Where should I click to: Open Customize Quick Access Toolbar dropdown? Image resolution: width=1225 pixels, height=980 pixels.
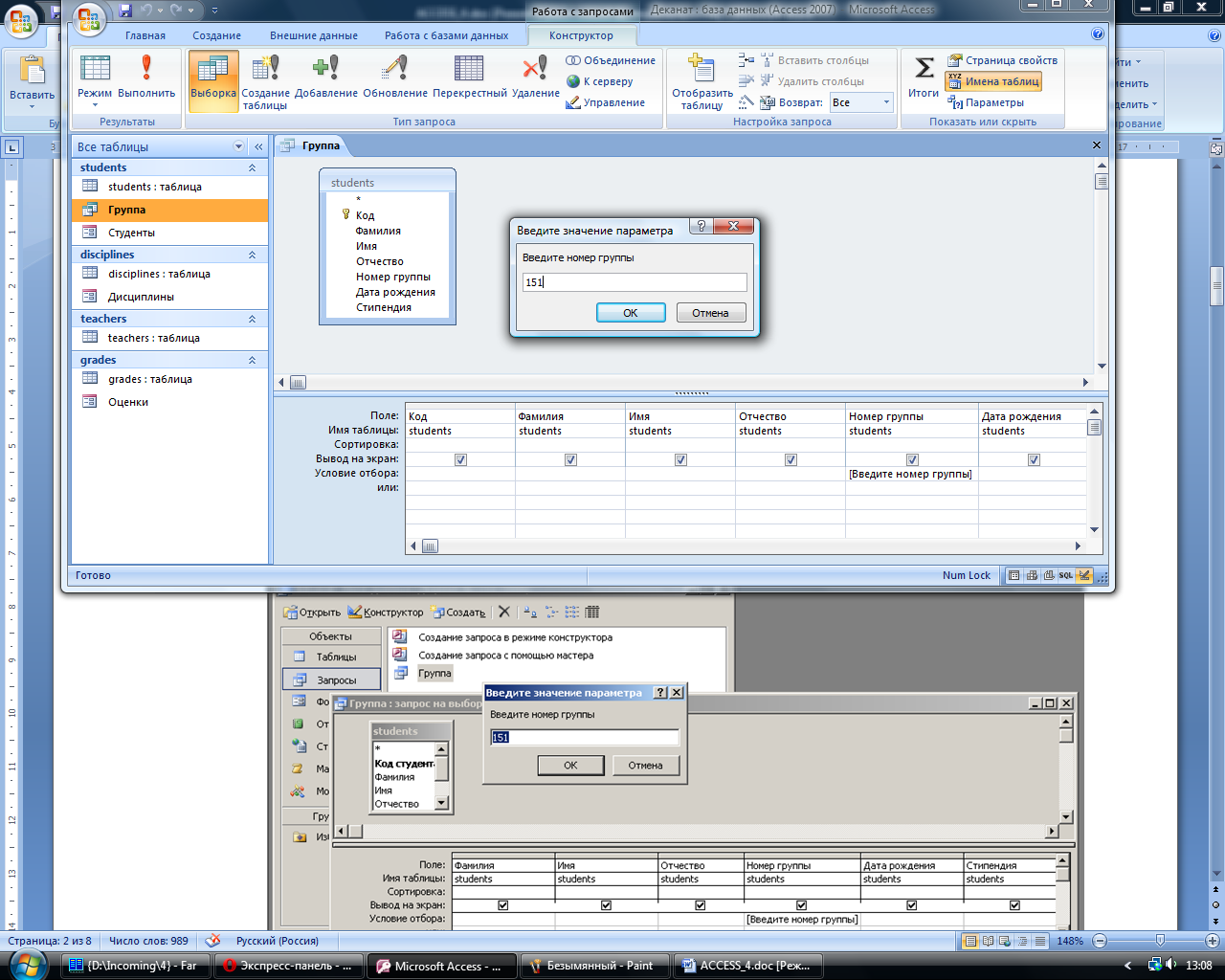[x=214, y=11]
